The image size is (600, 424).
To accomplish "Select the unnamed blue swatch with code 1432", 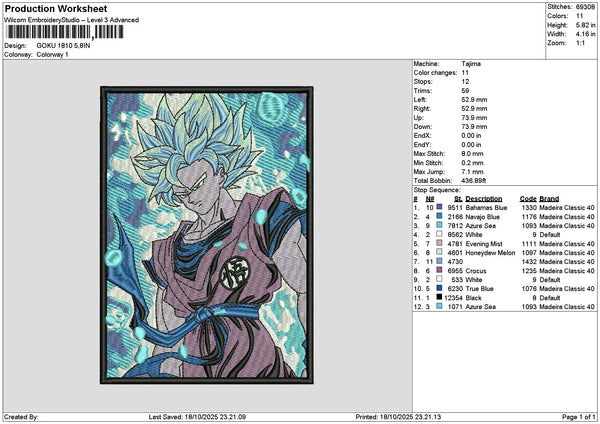I will click(439, 261).
